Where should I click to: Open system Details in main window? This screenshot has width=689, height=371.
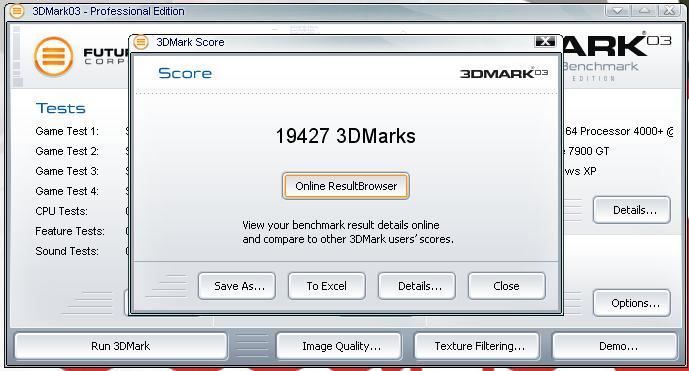point(632,210)
